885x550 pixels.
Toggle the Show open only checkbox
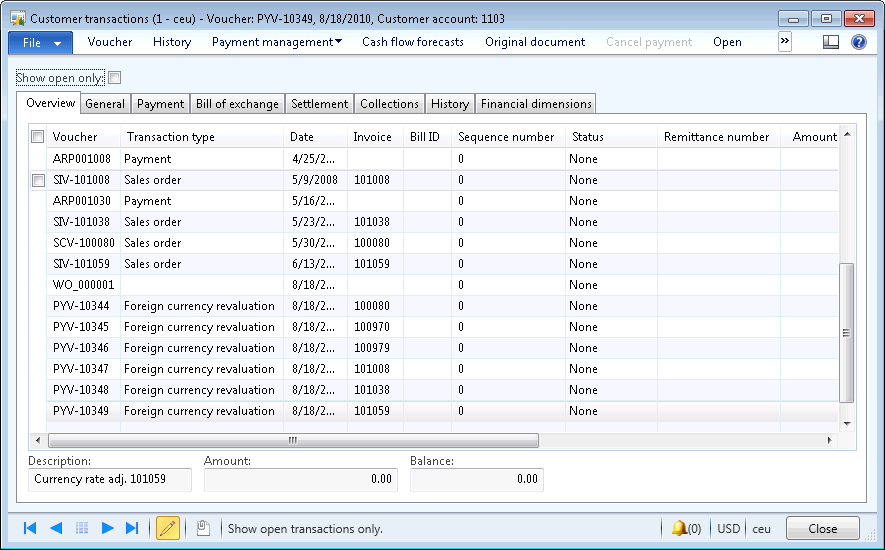pos(115,78)
